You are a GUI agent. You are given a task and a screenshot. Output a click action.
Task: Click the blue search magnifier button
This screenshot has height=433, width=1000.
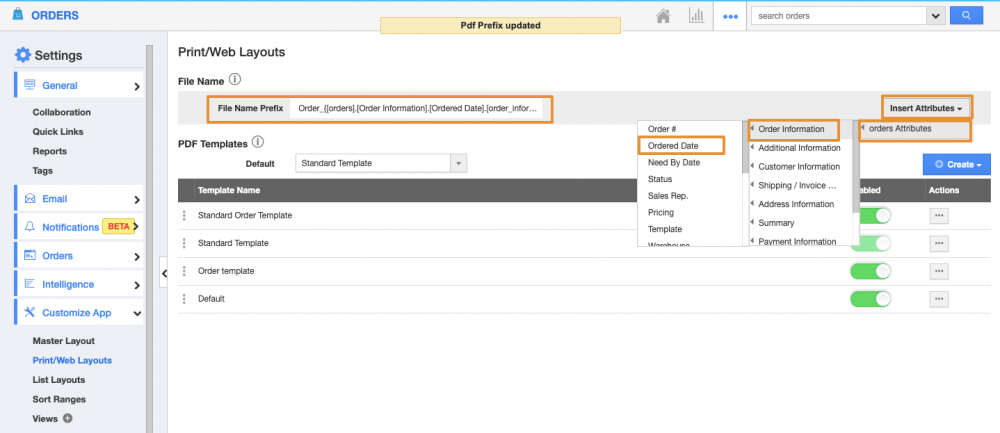click(965, 16)
